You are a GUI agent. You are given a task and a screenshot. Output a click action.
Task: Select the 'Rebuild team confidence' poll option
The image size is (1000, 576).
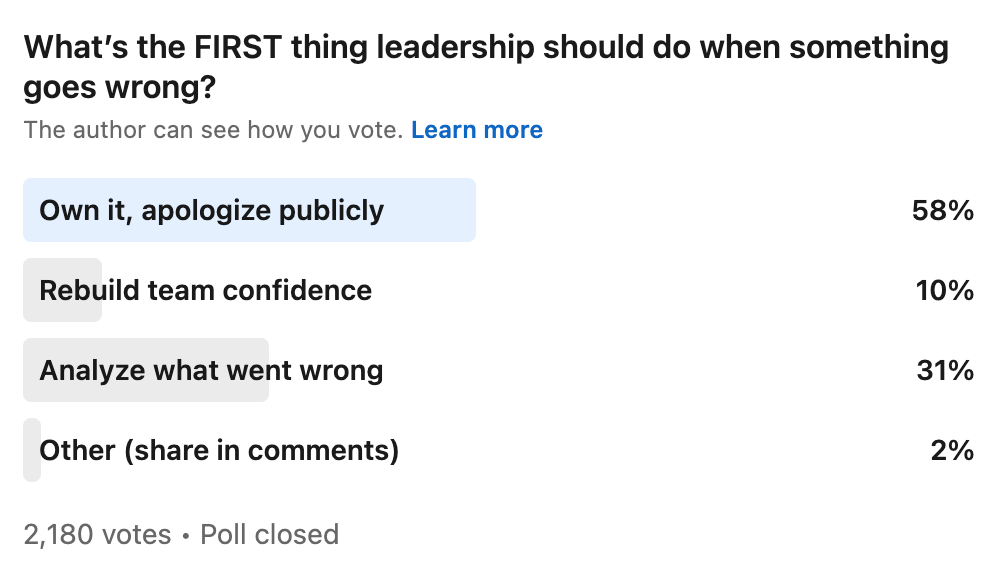coord(499,290)
